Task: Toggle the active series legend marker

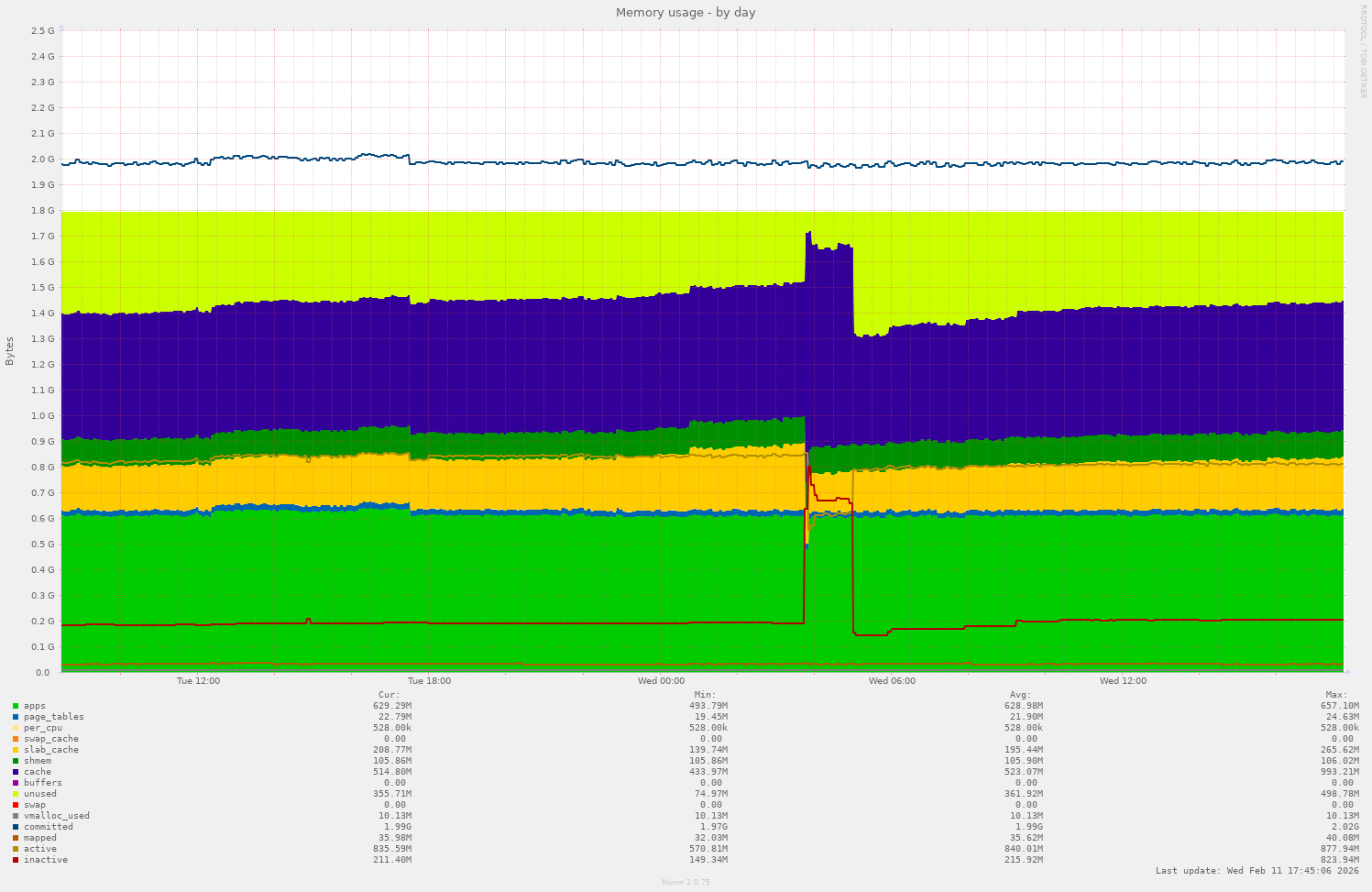Action: click(15, 848)
